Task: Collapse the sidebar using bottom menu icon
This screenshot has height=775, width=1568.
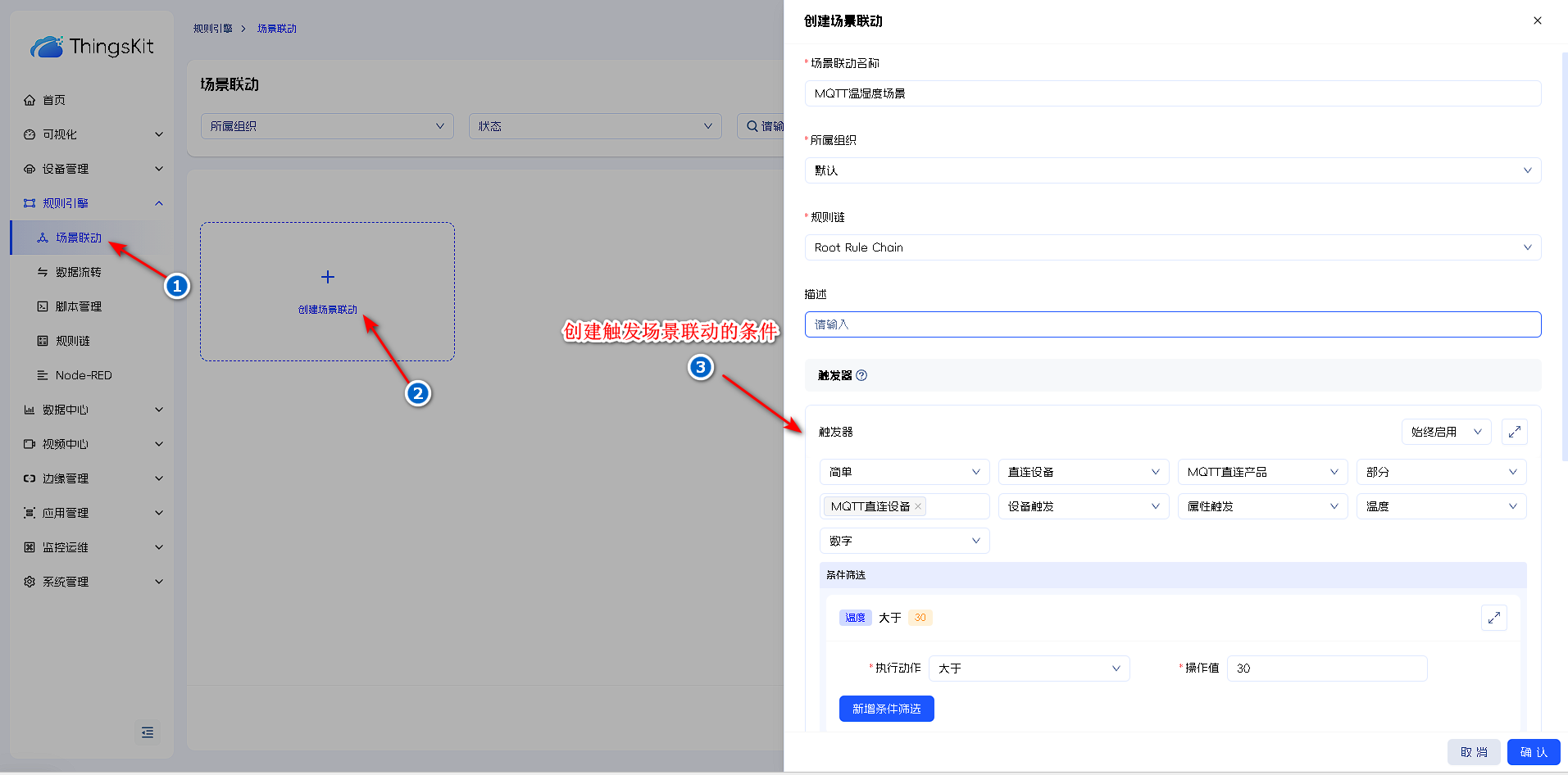Action: tap(148, 732)
